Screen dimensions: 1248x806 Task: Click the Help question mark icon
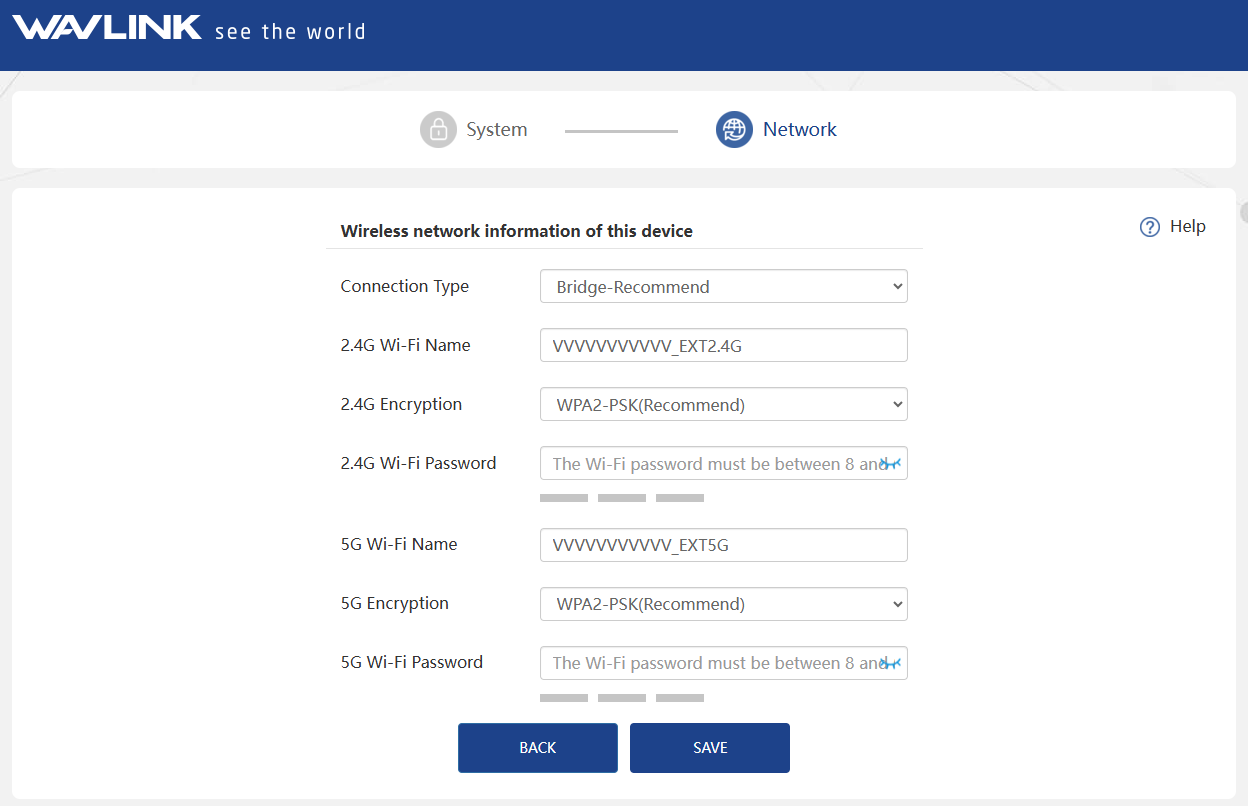coord(1149,227)
